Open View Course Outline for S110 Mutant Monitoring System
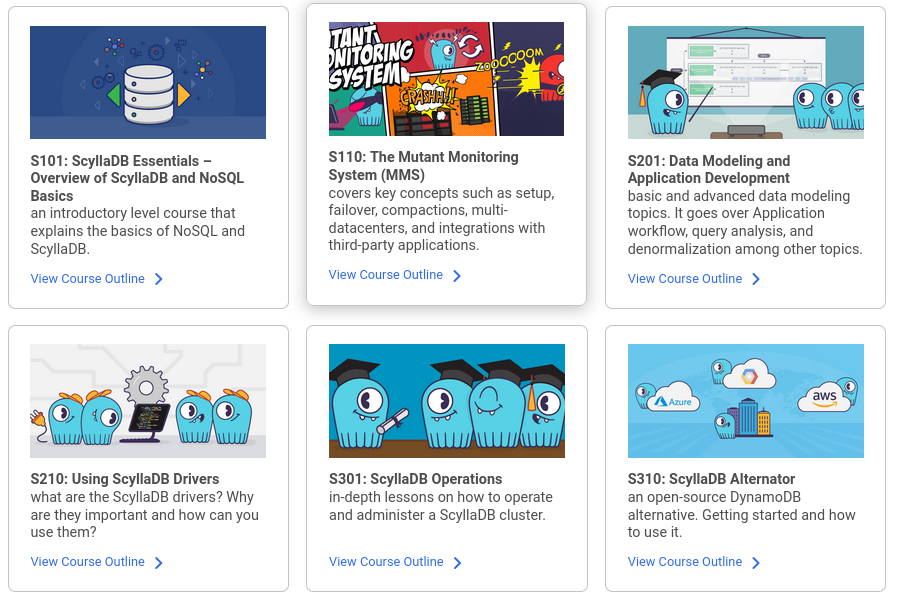Image resolution: width=897 pixels, height=601 pixels. coord(386,274)
